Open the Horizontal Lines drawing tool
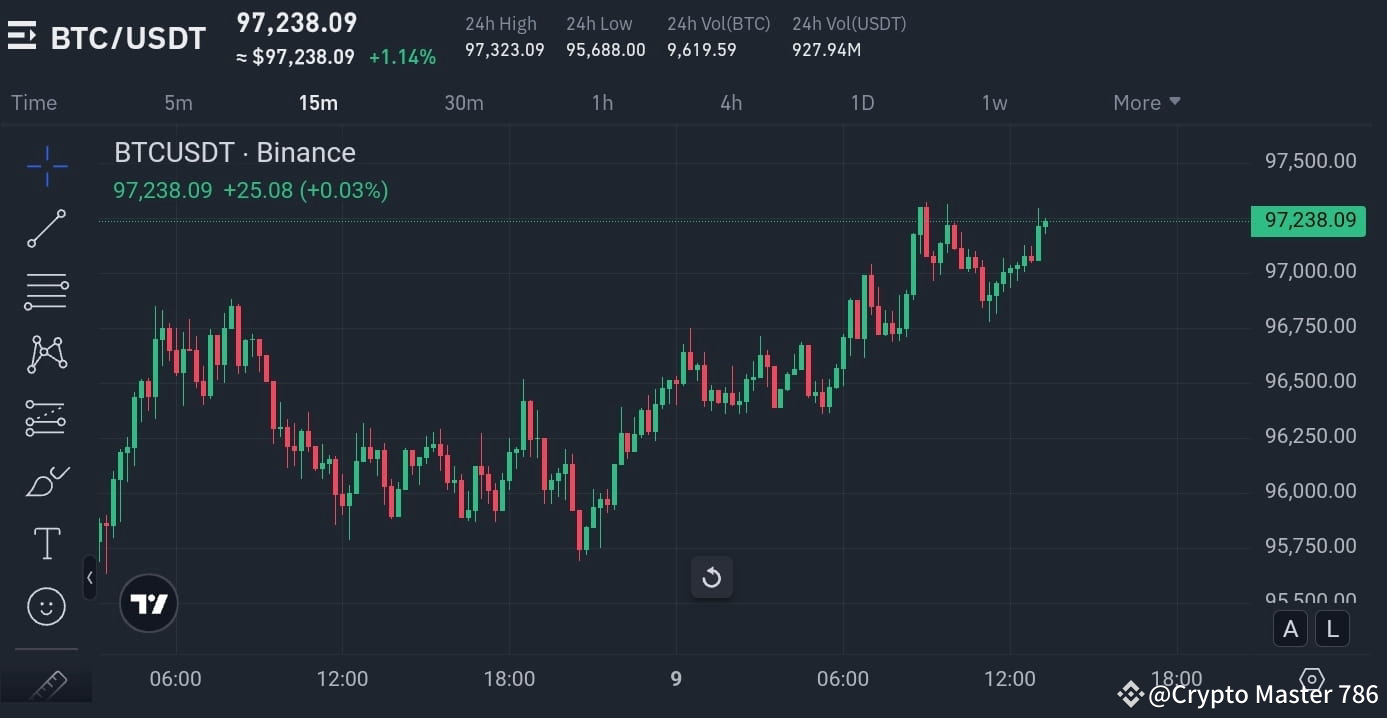The height and width of the screenshot is (718, 1387). 46,291
